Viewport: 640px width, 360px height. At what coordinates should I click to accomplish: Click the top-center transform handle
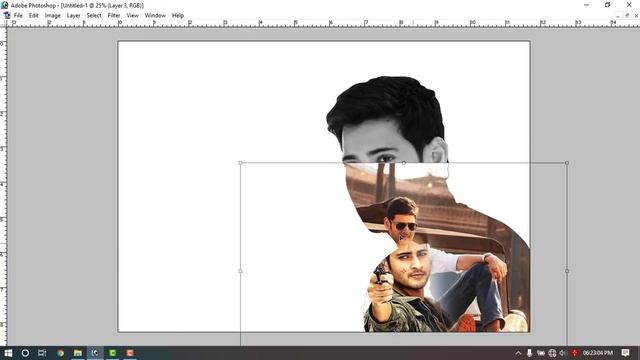404,163
